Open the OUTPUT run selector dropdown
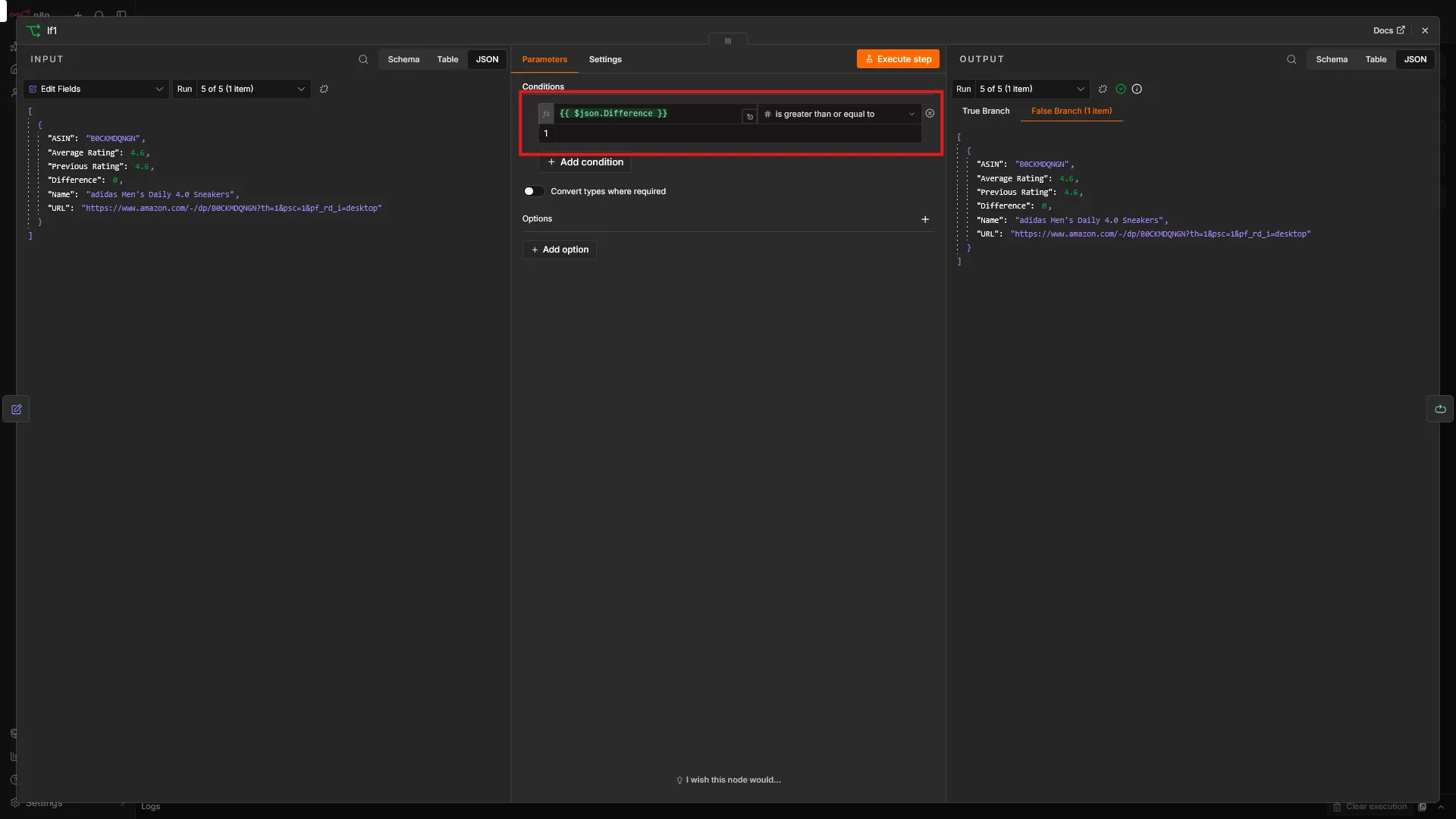The height and width of the screenshot is (819, 1456). (x=1032, y=89)
